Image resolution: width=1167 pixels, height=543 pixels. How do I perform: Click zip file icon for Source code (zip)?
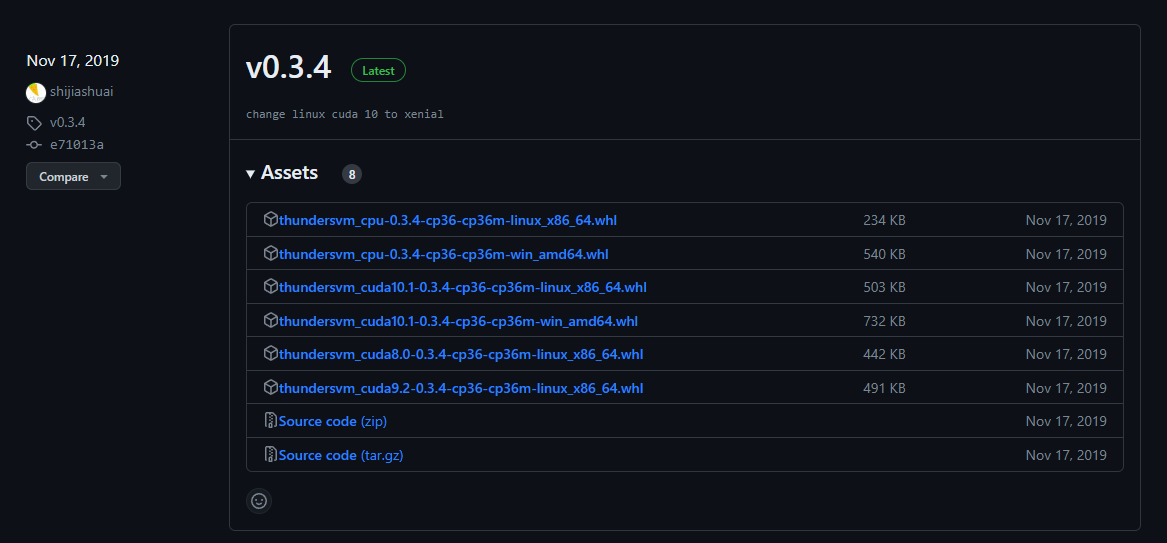271,420
